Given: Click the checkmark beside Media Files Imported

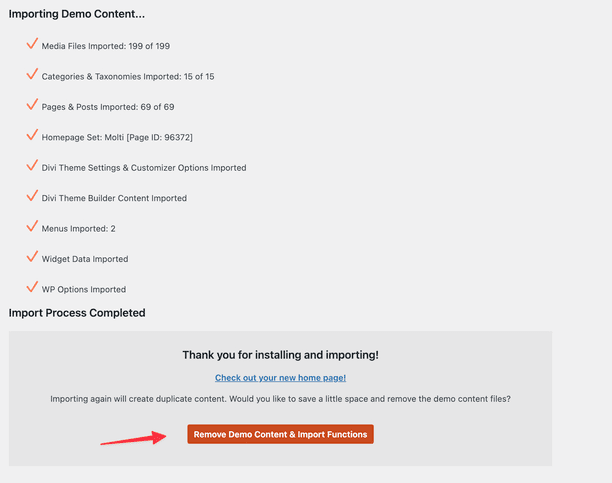Looking at the screenshot, I should 32,43.
